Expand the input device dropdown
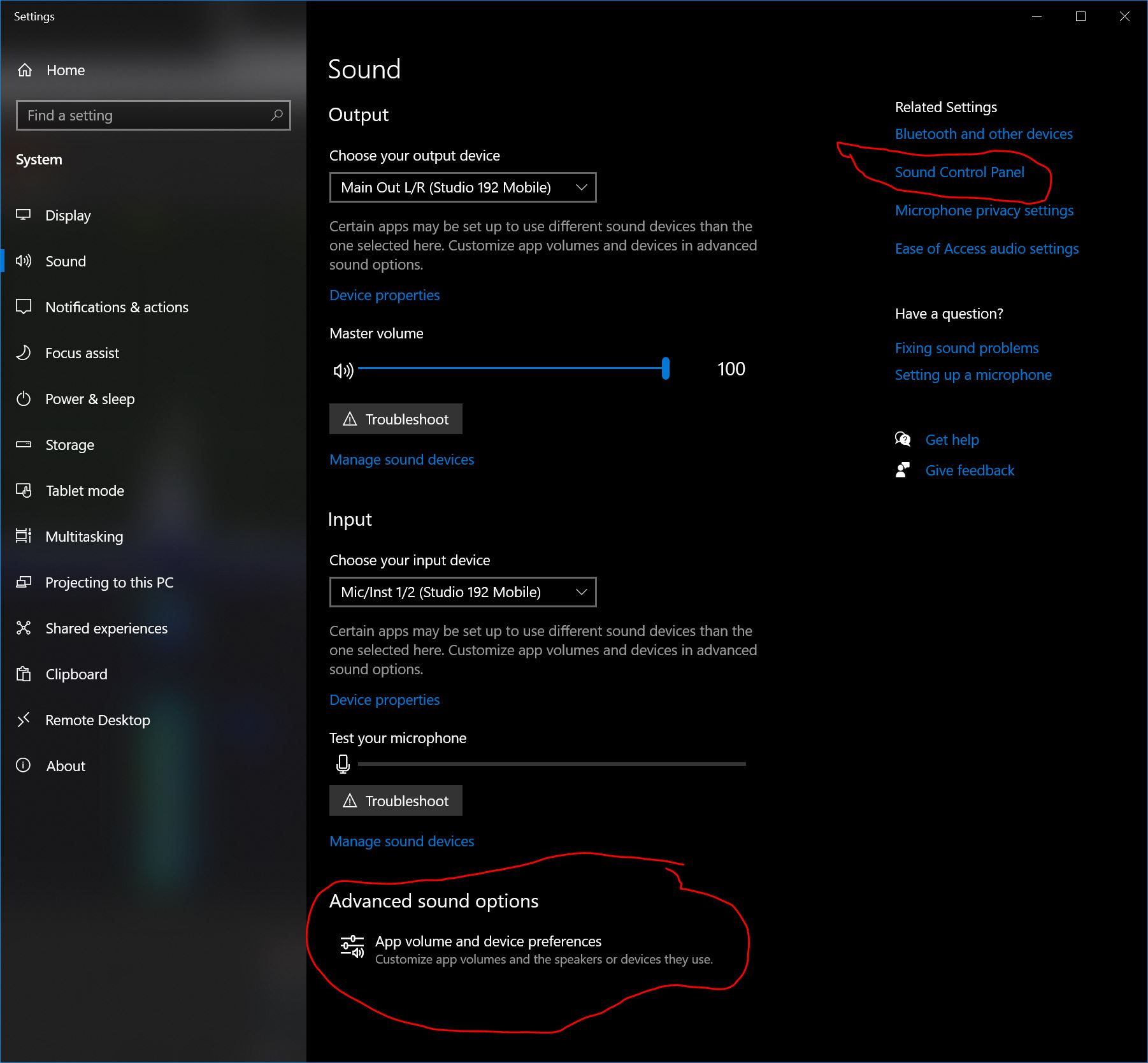 tap(463, 592)
